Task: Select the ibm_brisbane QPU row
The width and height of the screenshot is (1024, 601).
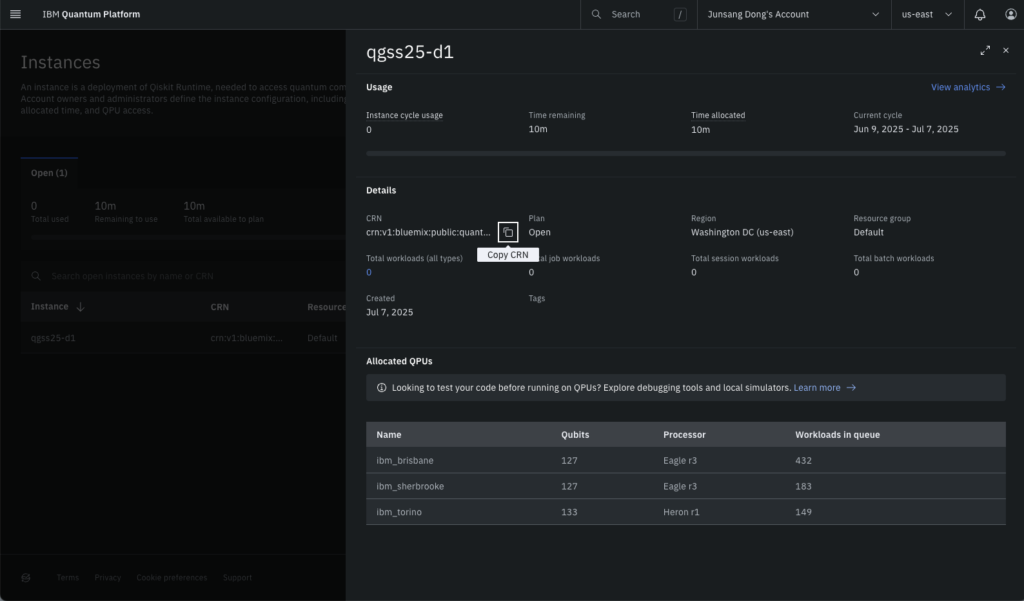Action: (686, 461)
